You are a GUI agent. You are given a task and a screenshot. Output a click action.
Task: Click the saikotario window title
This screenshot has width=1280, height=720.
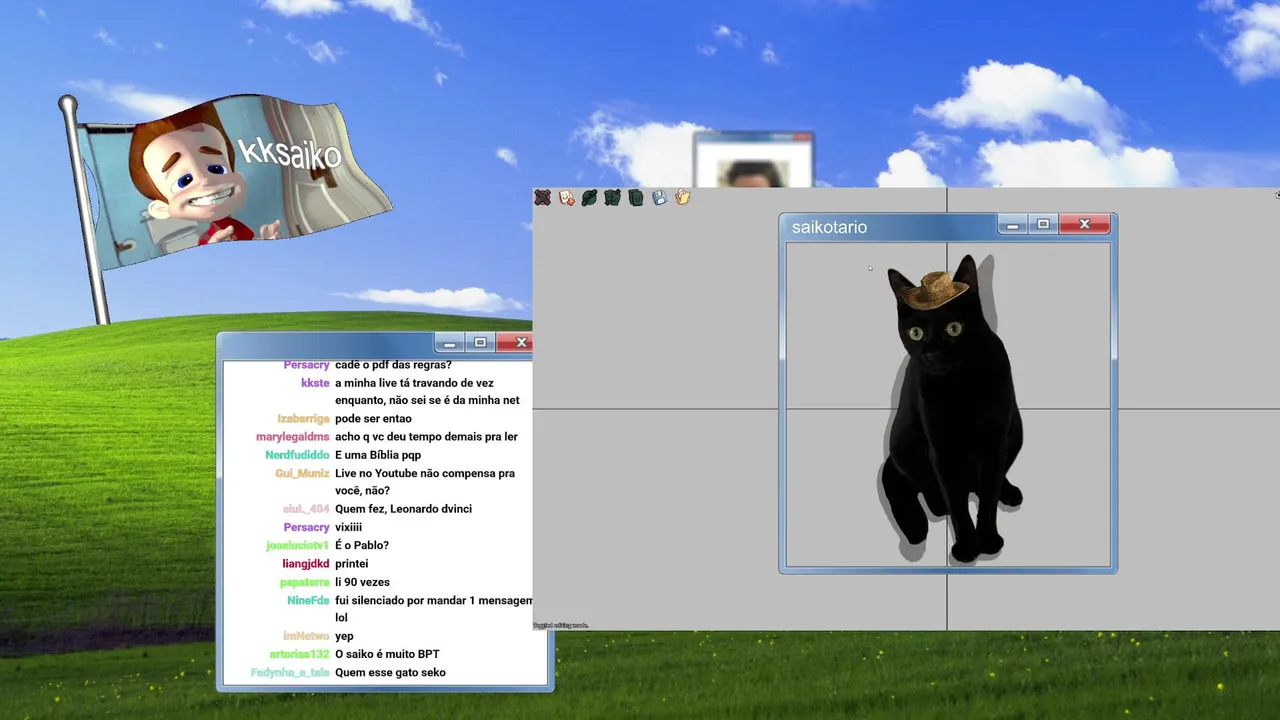pyautogui.click(x=829, y=227)
